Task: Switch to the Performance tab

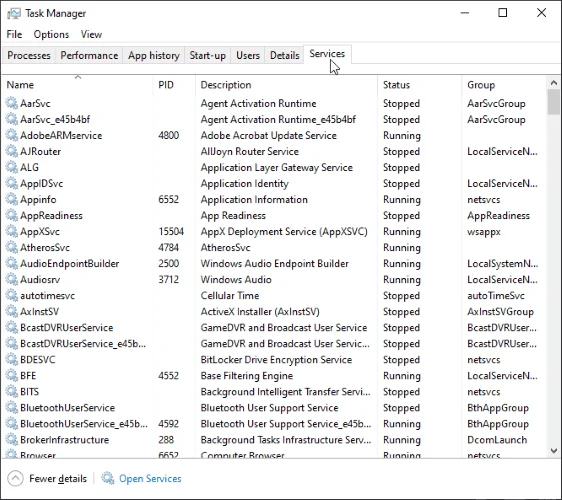Action: pyautogui.click(x=89, y=56)
